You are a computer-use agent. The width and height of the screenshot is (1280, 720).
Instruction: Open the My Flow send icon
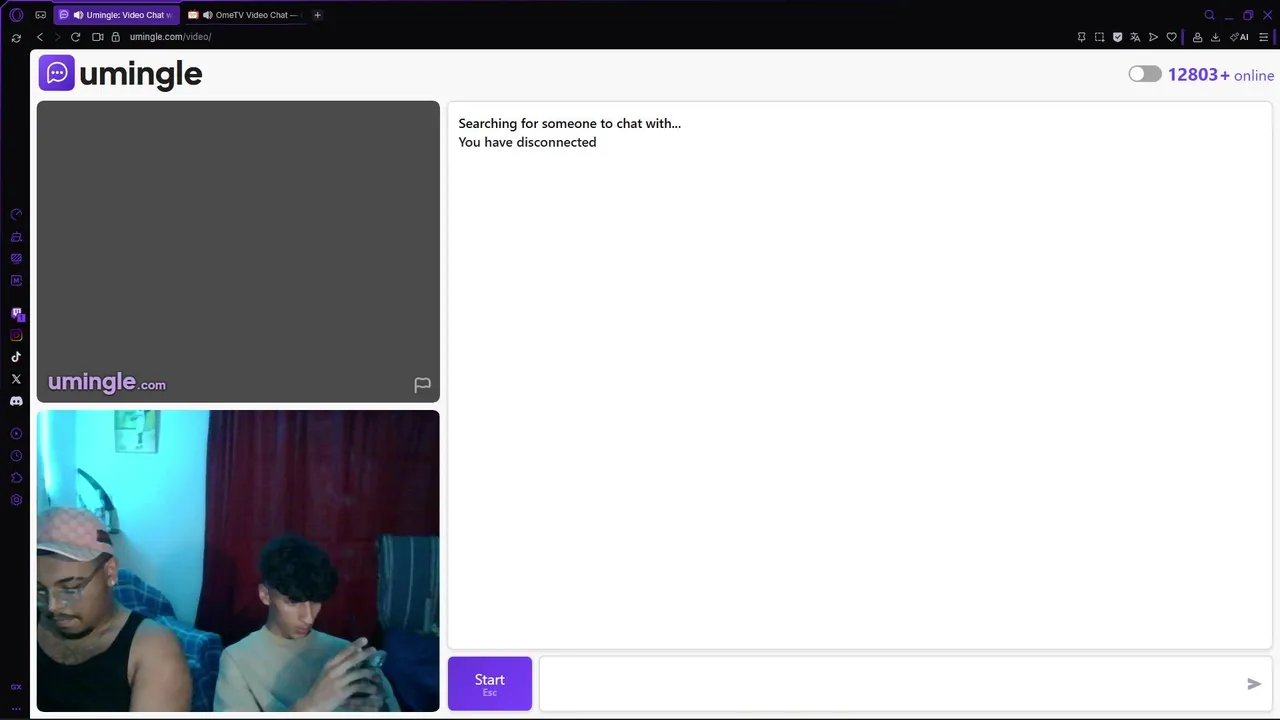click(1153, 37)
